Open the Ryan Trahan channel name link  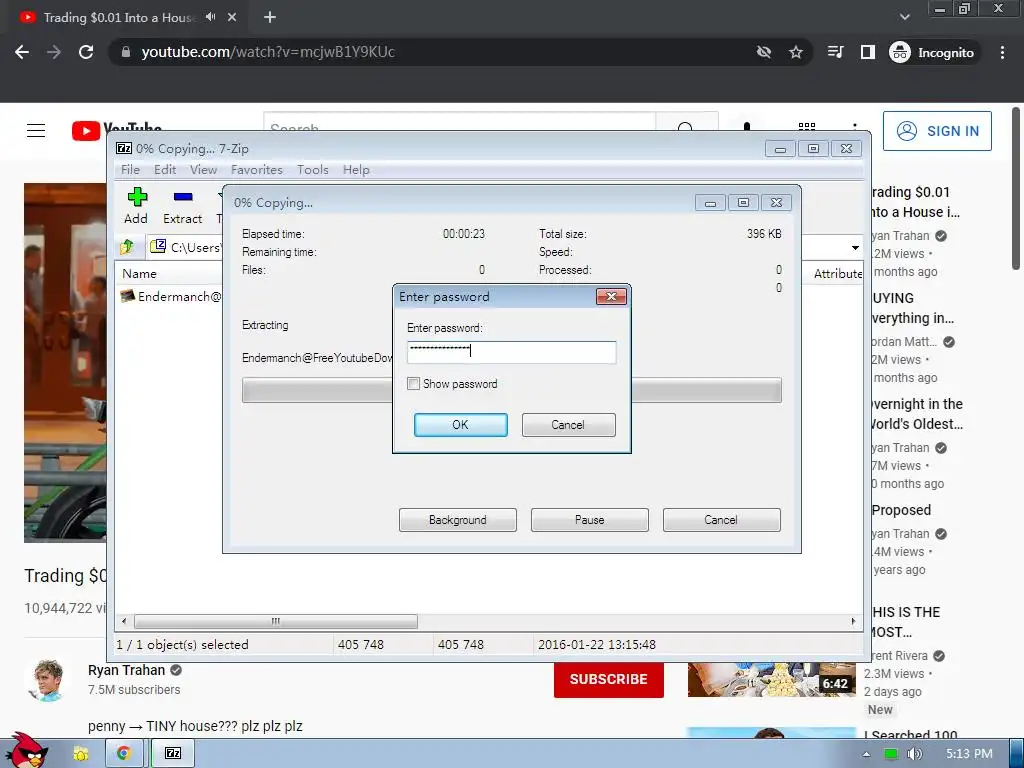coord(126,671)
